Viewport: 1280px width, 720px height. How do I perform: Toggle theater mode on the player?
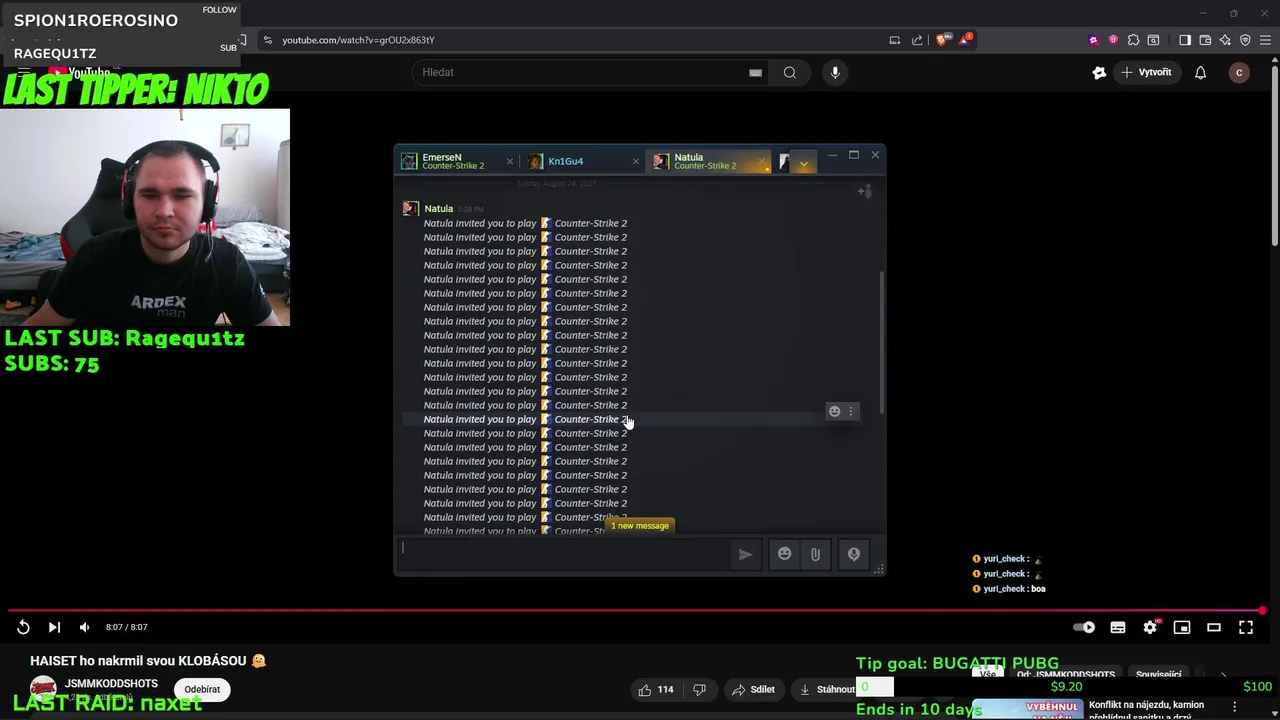1214,627
